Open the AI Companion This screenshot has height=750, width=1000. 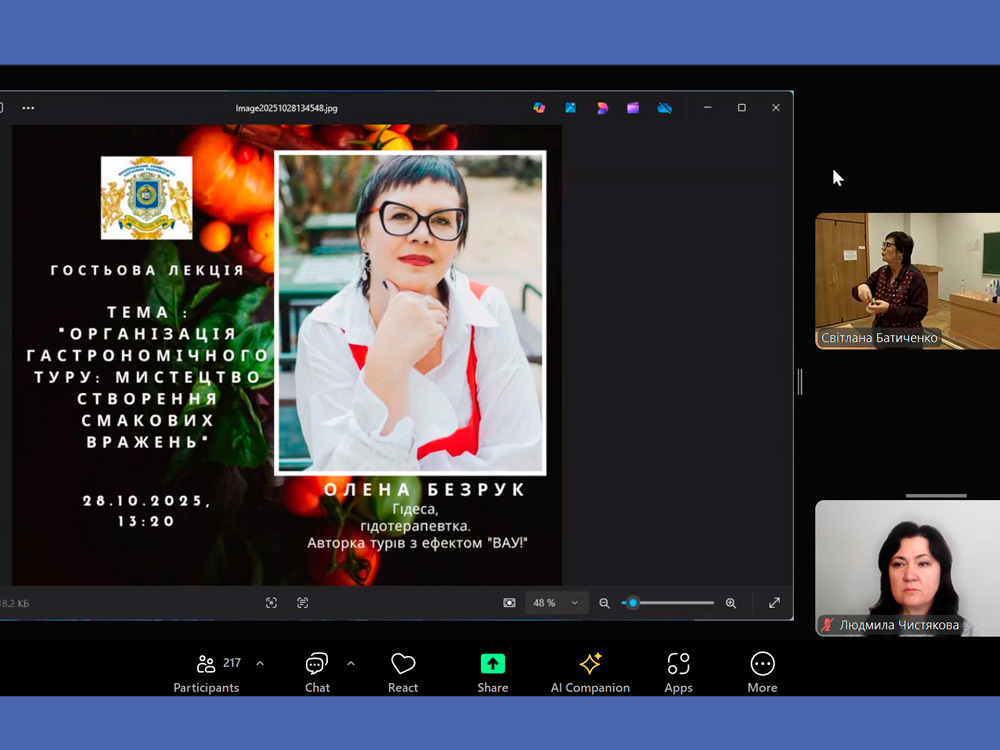pyautogui.click(x=590, y=672)
